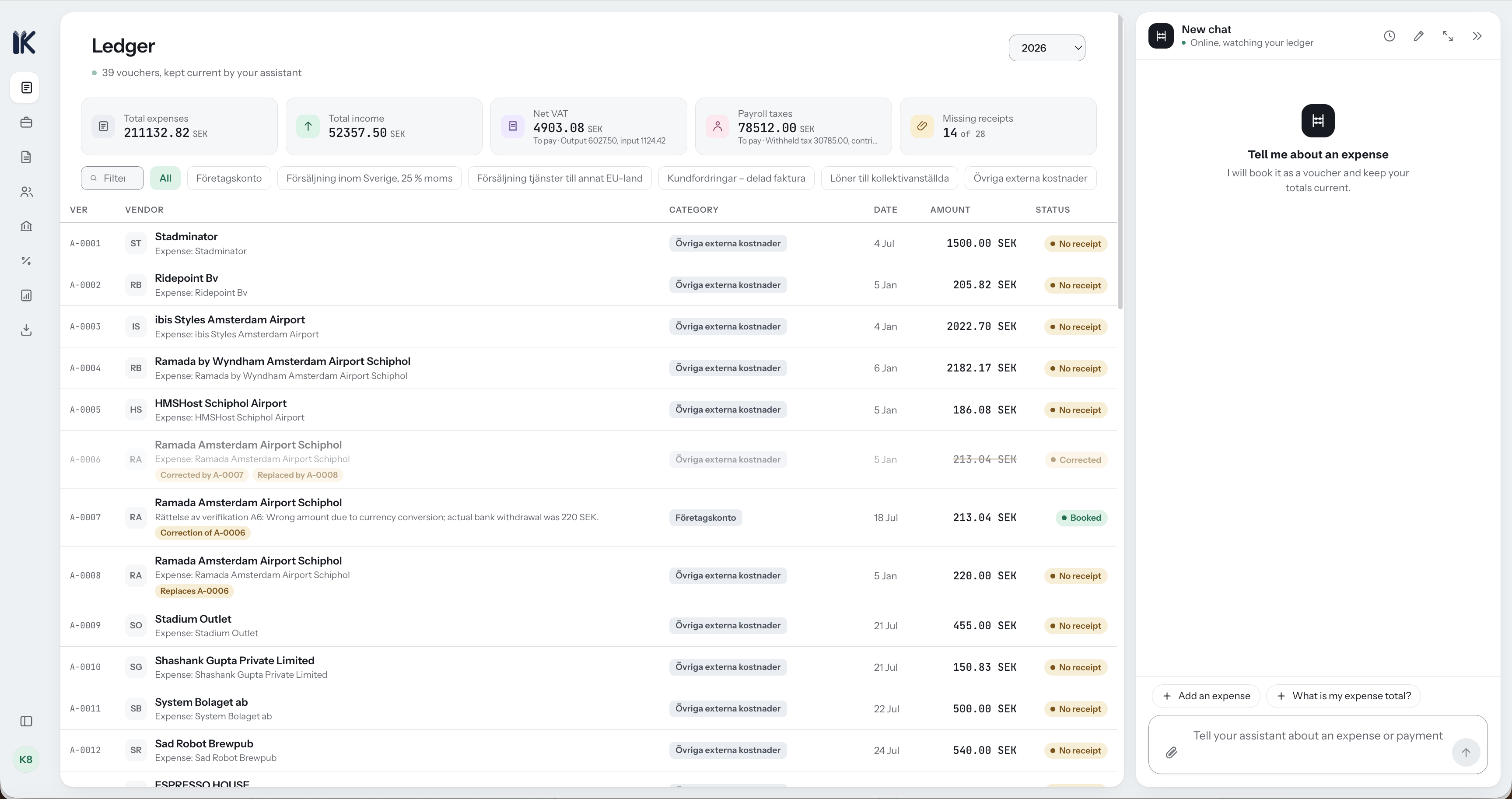Click the Net VAT card icon

pyautogui.click(x=512, y=126)
